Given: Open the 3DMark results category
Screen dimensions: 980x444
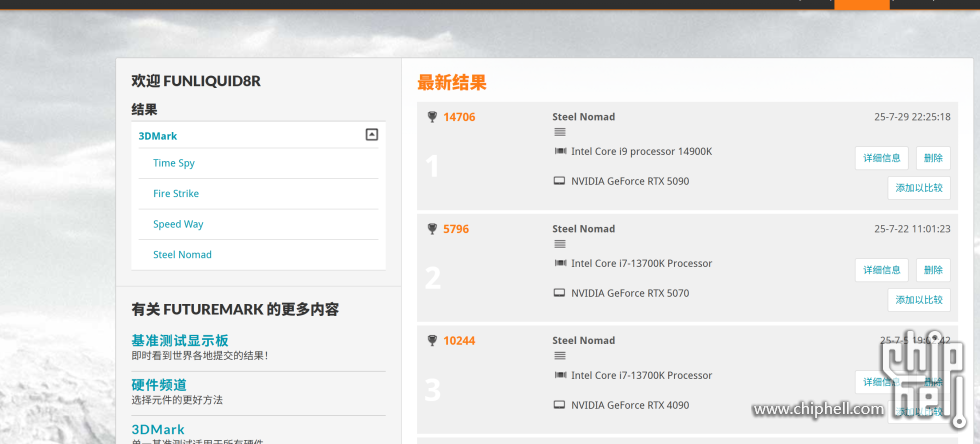Looking at the screenshot, I should (158, 136).
